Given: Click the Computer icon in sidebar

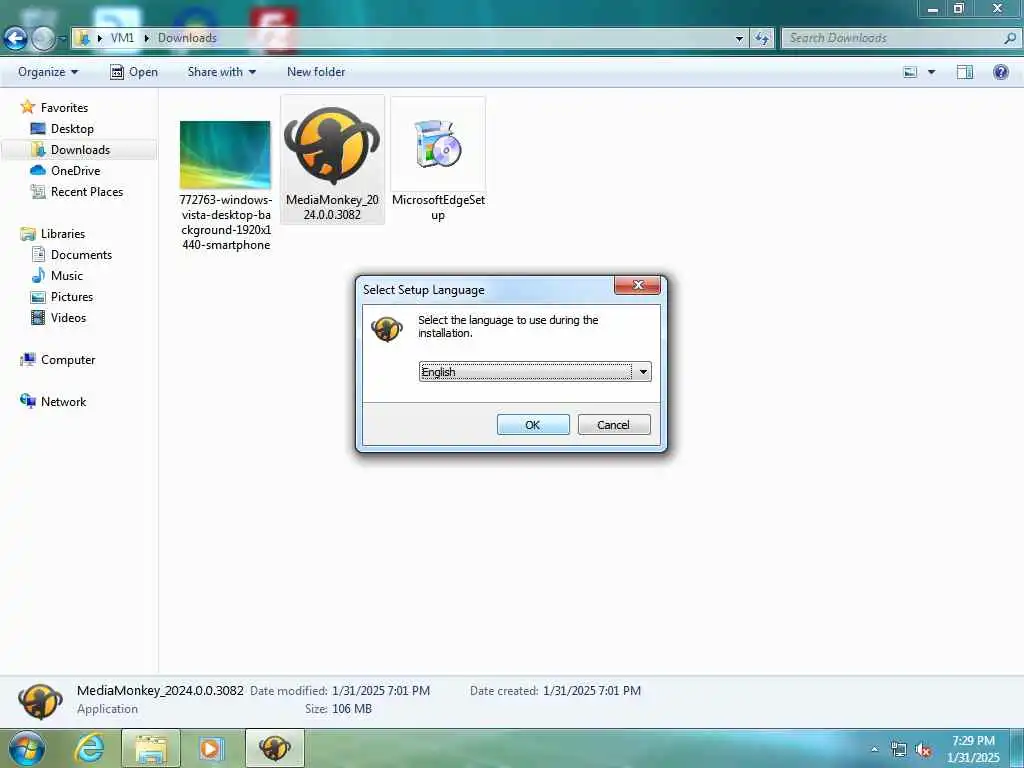Looking at the screenshot, I should point(27,359).
